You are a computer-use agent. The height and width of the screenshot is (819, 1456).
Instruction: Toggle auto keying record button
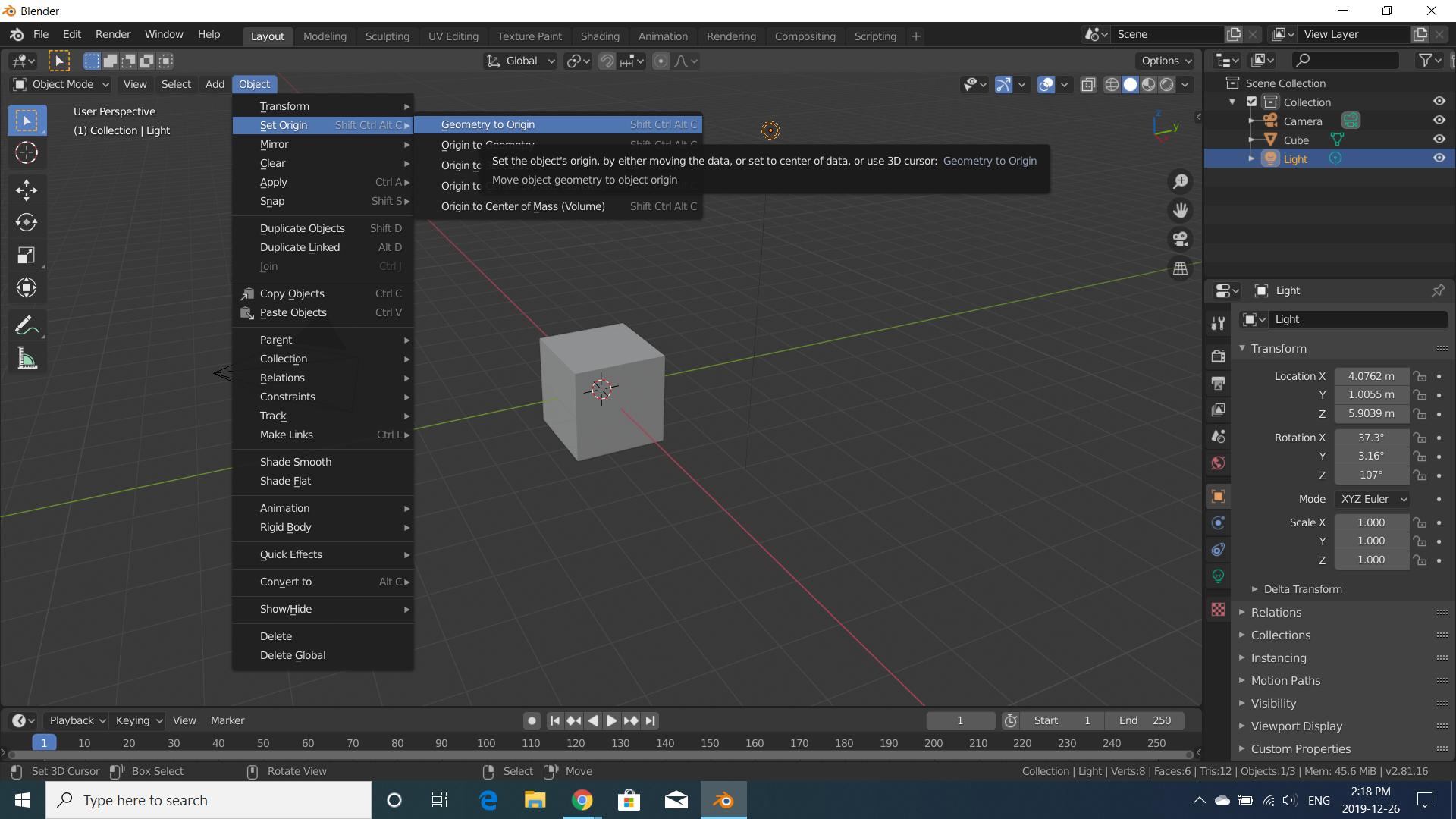click(x=532, y=720)
